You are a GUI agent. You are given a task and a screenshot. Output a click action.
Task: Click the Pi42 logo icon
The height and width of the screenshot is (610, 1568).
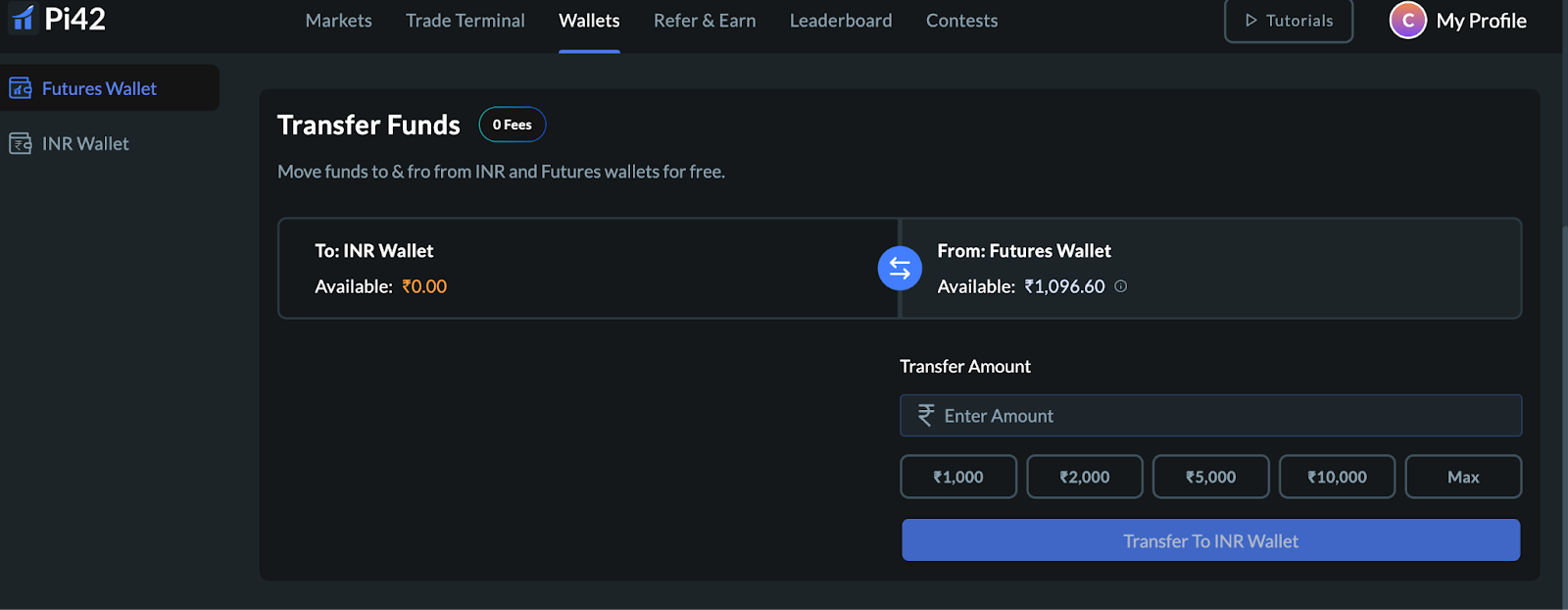click(x=23, y=18)
